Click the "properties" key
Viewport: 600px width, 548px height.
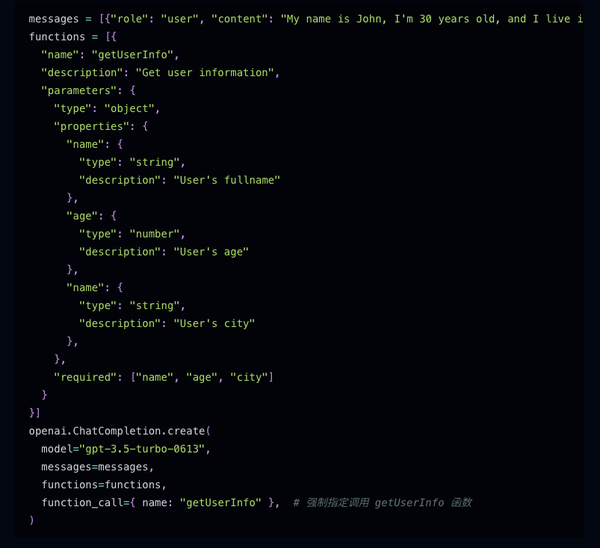pos(91,126)
